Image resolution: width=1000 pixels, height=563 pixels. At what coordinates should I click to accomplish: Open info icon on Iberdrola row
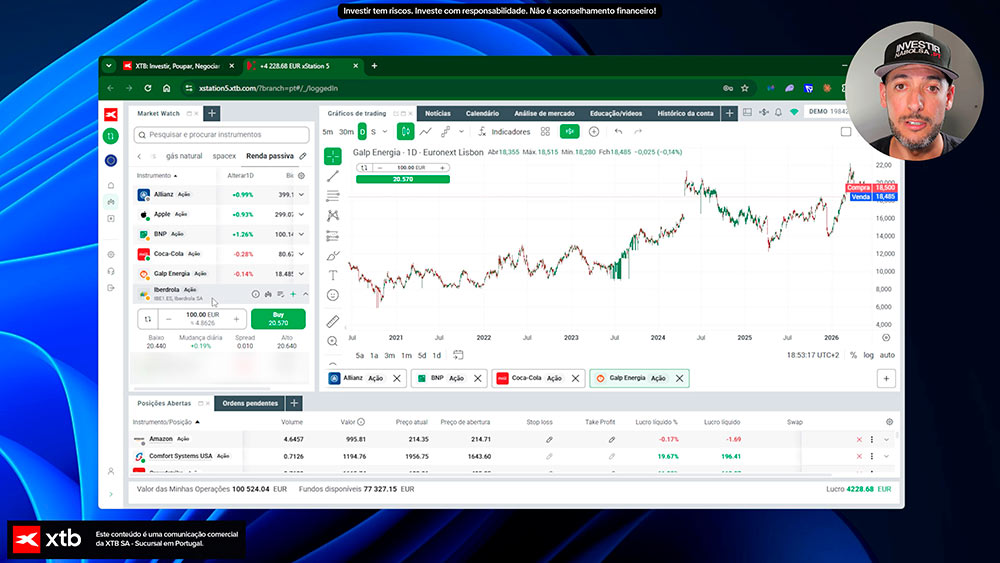tap(255, 294)
